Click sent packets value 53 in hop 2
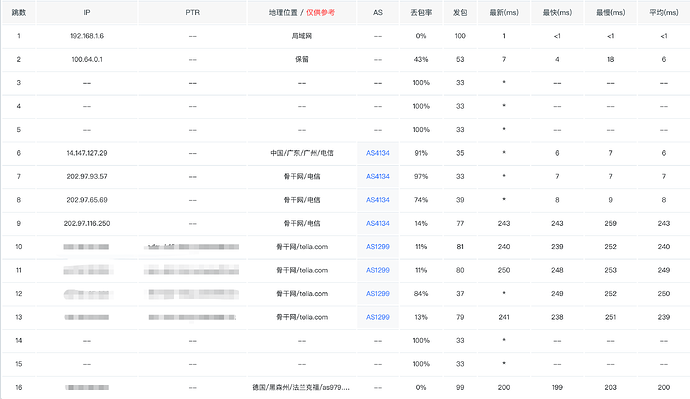690x399 pixels. (x=460, y=59)
